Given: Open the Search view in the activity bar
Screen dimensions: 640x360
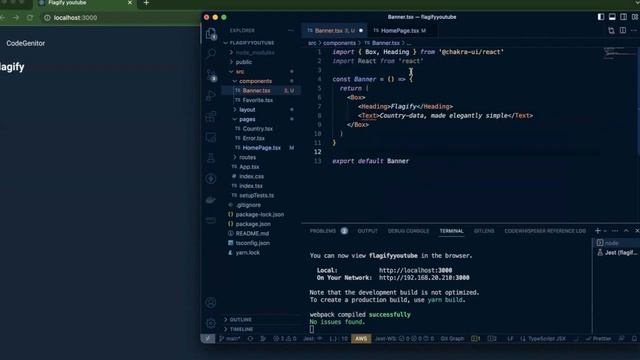Looking at the screenshot, I should [211, 53].
